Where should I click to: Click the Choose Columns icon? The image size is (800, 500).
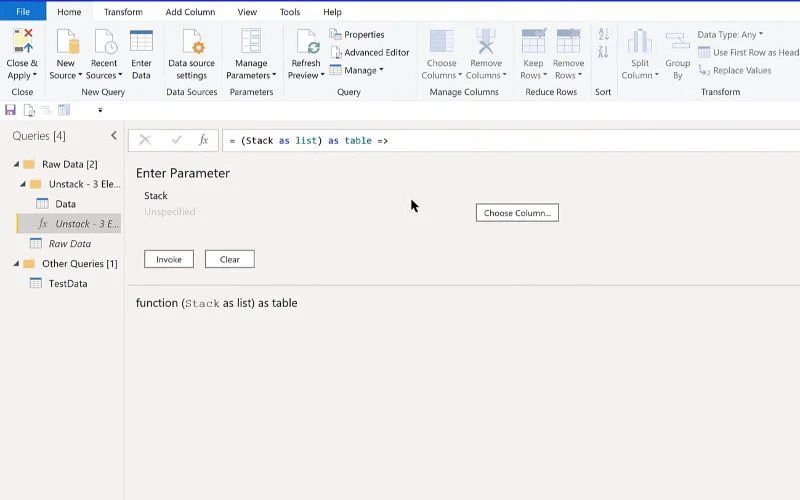click(441, 41)
